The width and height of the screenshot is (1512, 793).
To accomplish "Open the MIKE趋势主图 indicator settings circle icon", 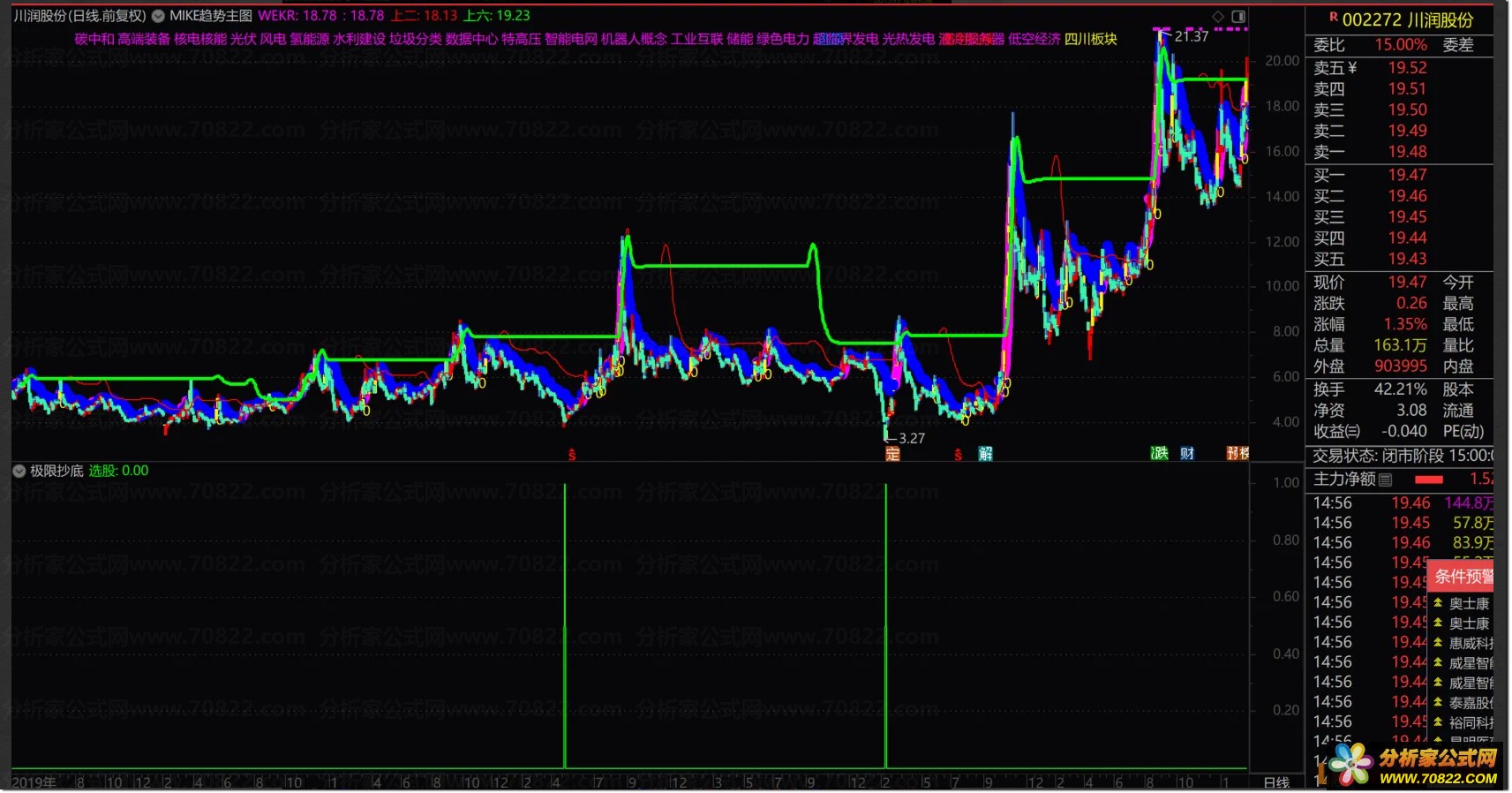I will [158, 16].
